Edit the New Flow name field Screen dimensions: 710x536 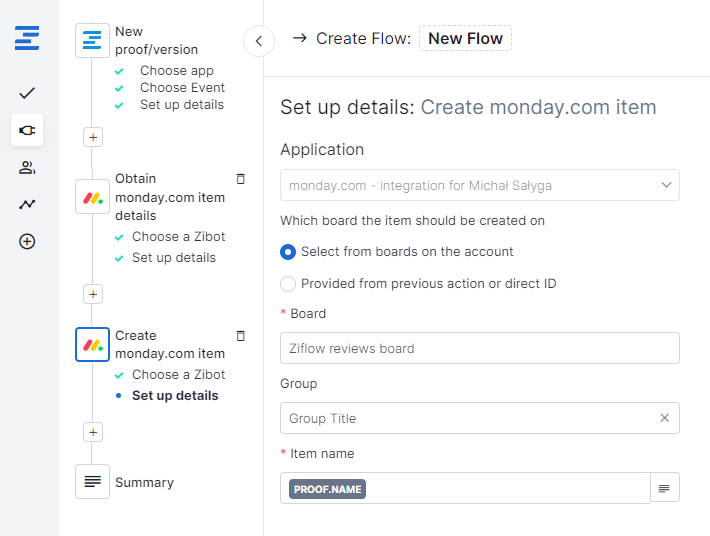click(465, 39)
